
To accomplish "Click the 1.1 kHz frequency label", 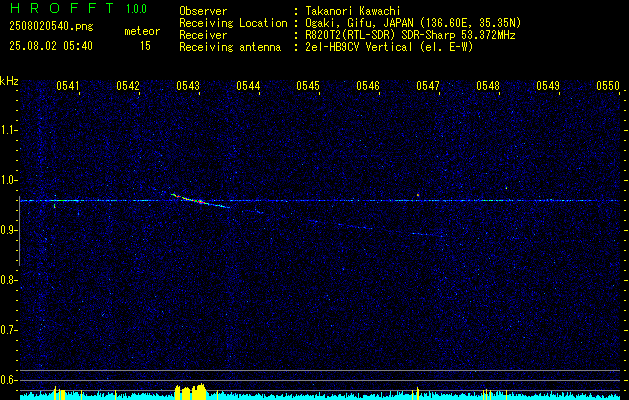I will tap(8, 130).
